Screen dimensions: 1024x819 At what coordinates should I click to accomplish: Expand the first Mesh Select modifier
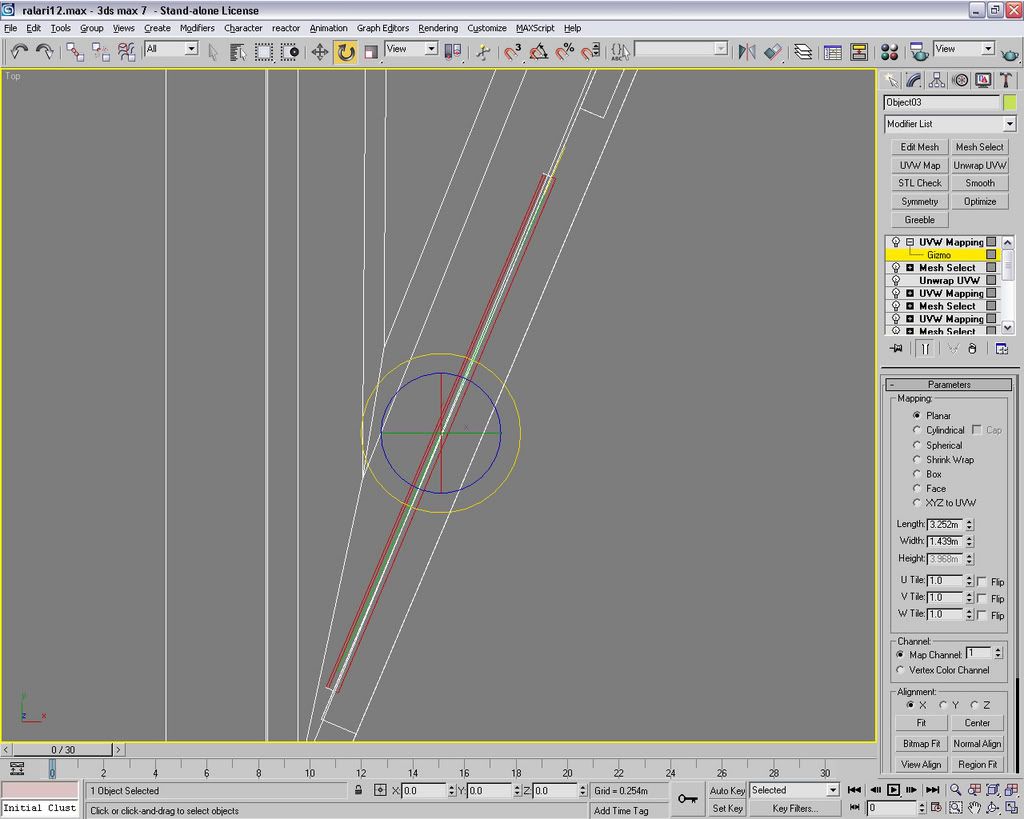click(x=910, y=268)
